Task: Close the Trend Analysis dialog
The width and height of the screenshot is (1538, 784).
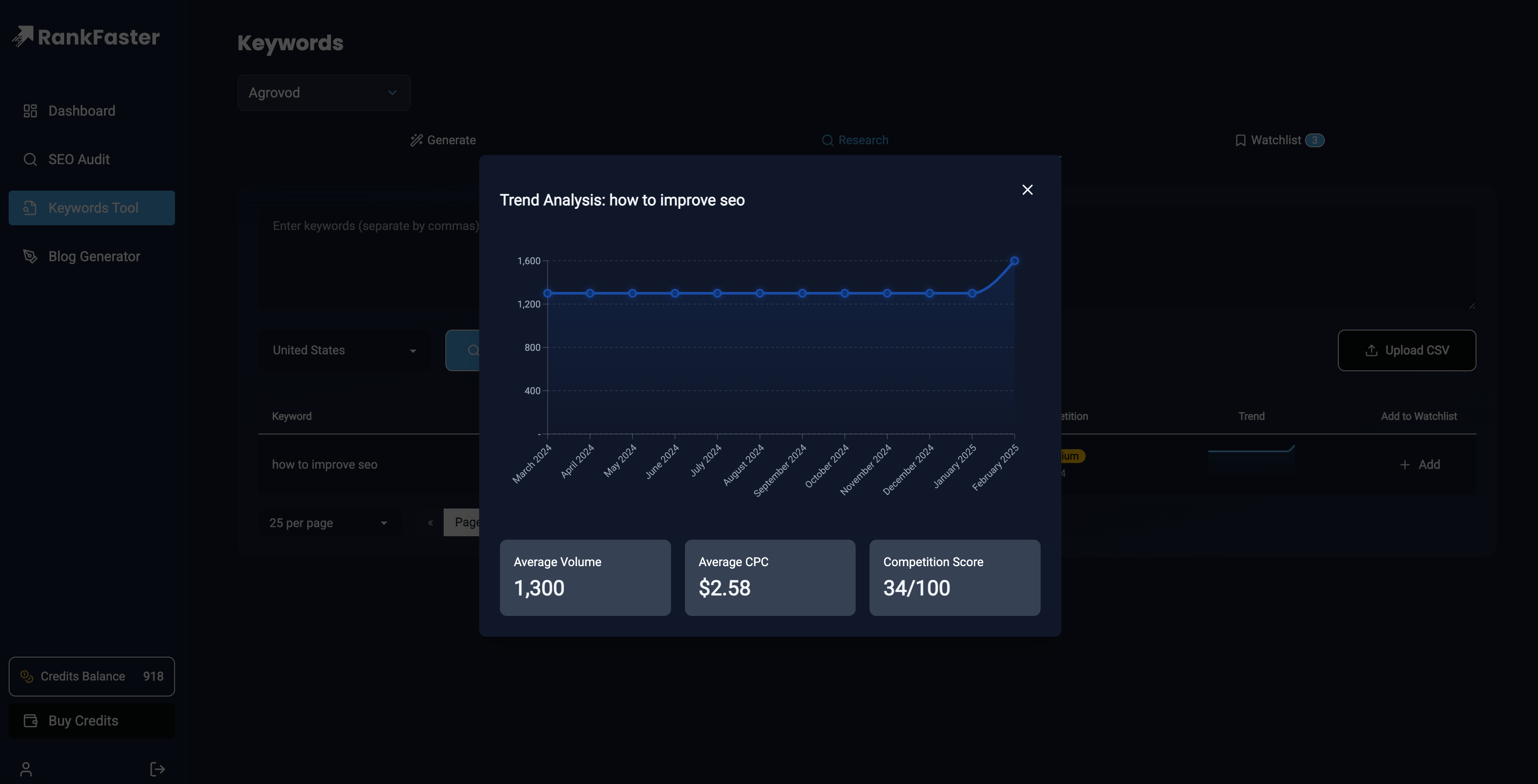Action: pyautogui.click(x=1027, y=190)
